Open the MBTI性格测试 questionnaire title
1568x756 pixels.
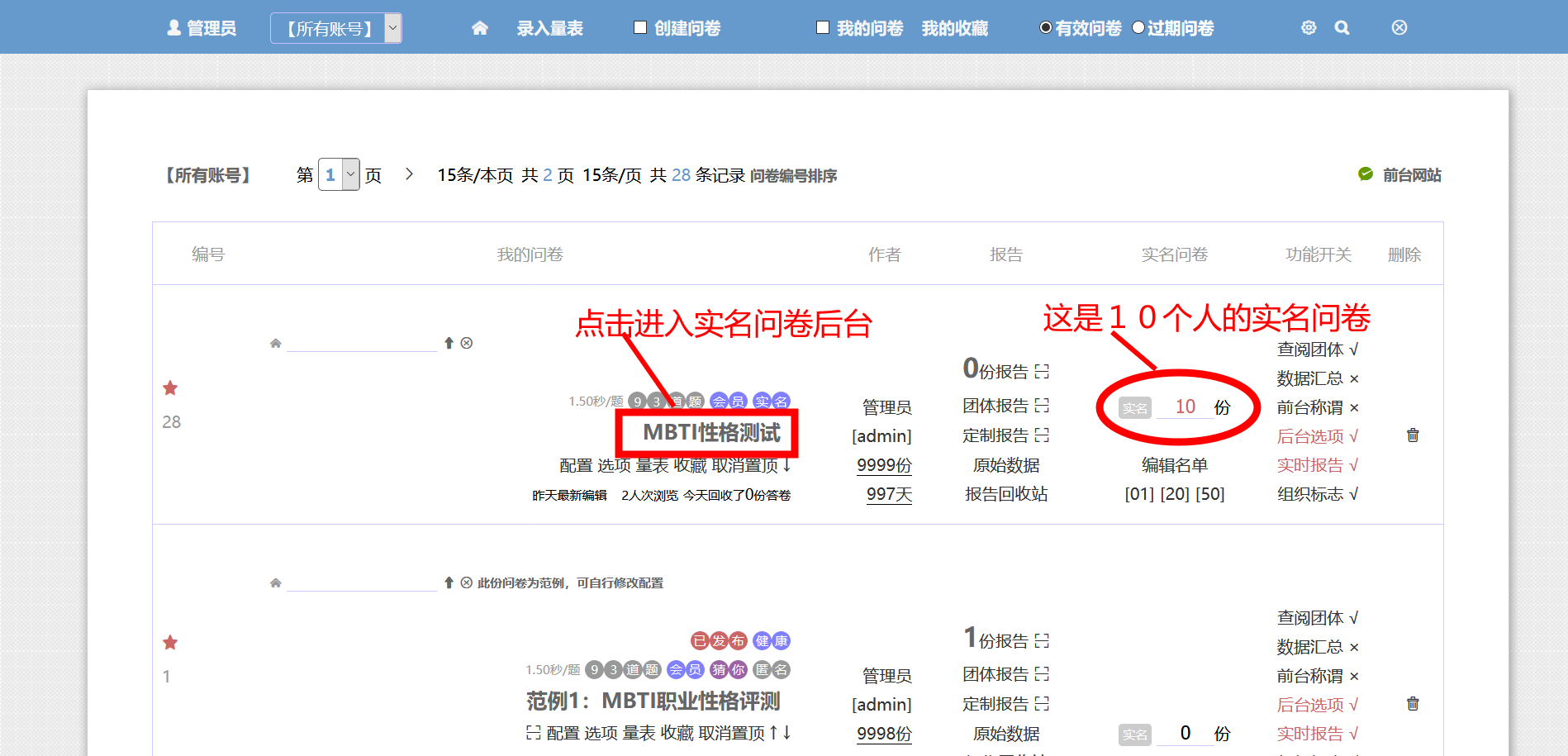[x=711, y=432]
